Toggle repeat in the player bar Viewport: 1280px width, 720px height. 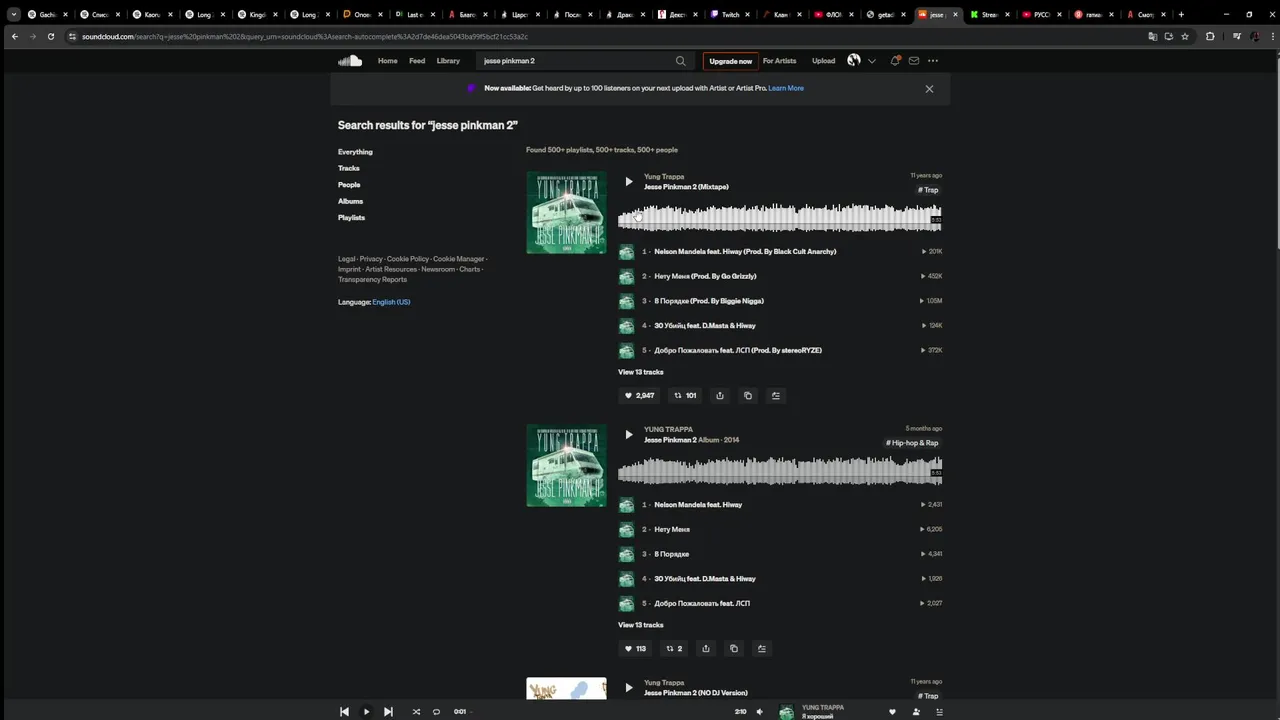[x=436, y=712]
